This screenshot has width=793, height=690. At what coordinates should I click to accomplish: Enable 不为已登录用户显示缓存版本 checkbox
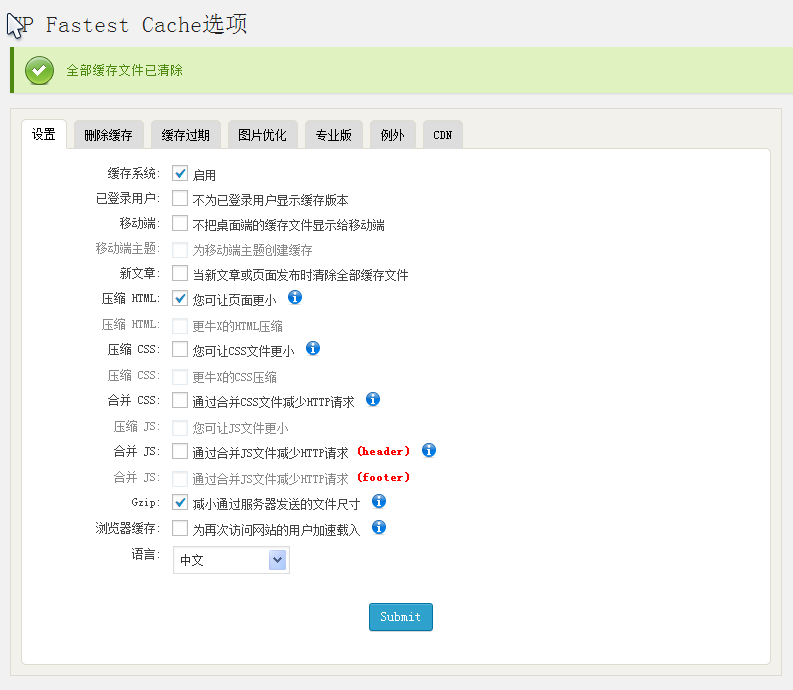point(180,198)
